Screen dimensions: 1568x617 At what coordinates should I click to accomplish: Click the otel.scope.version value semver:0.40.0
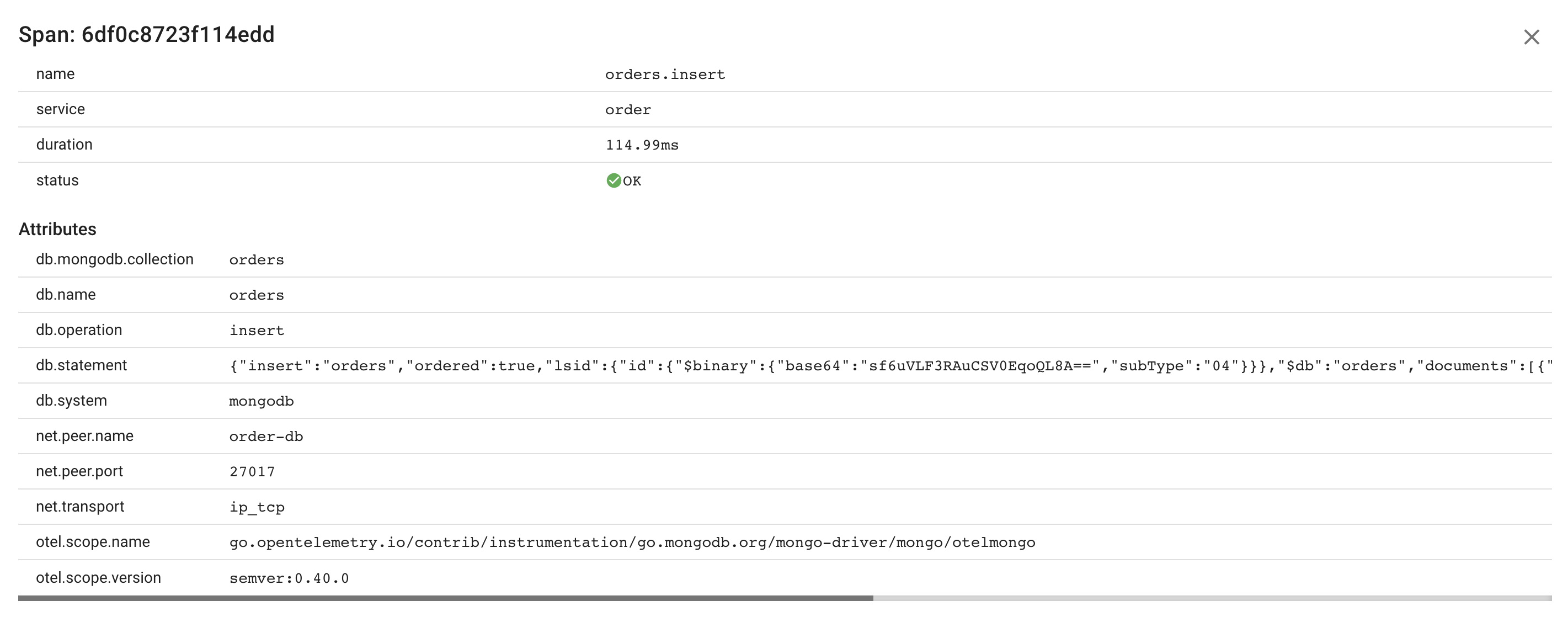289,578
